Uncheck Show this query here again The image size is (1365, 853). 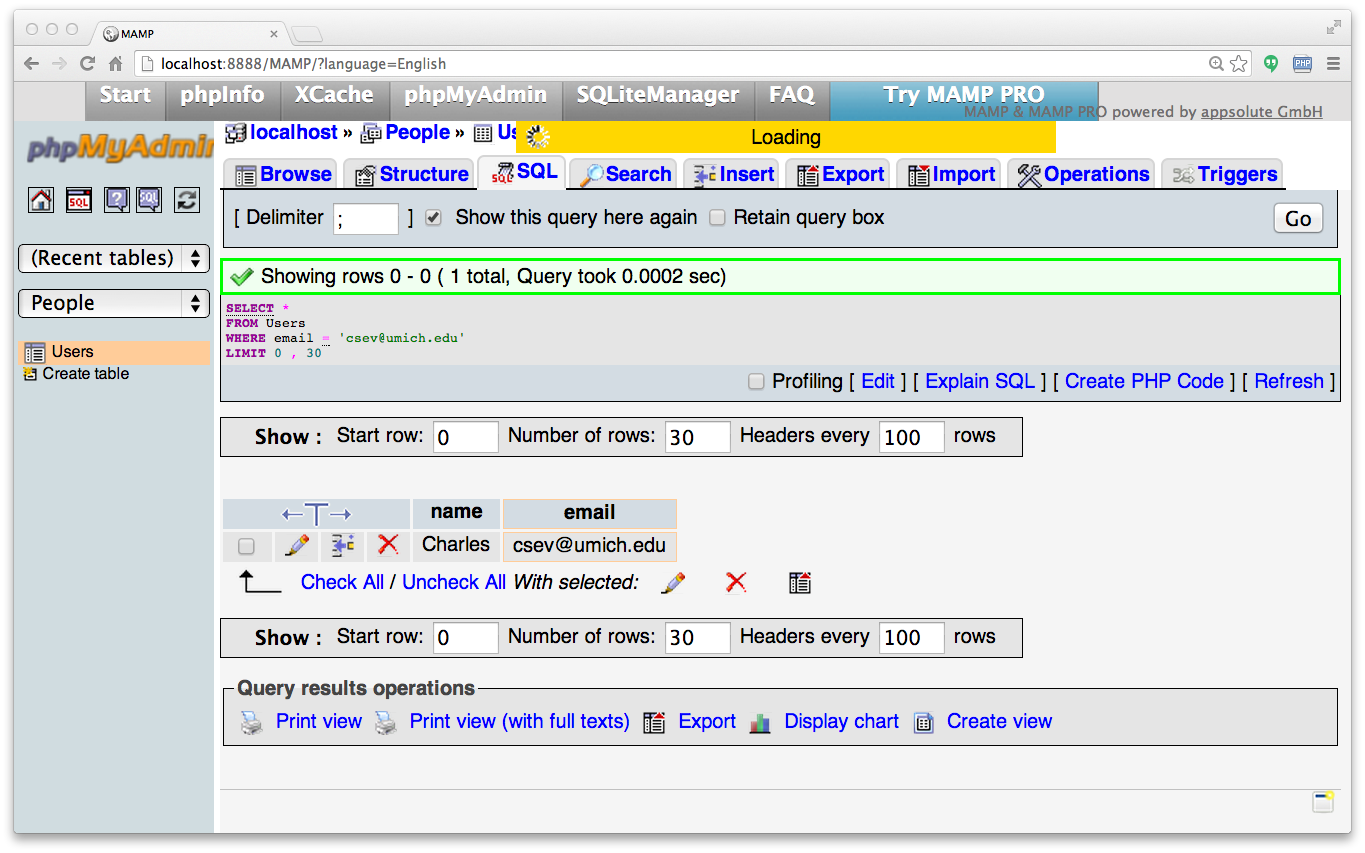(433, 218)
